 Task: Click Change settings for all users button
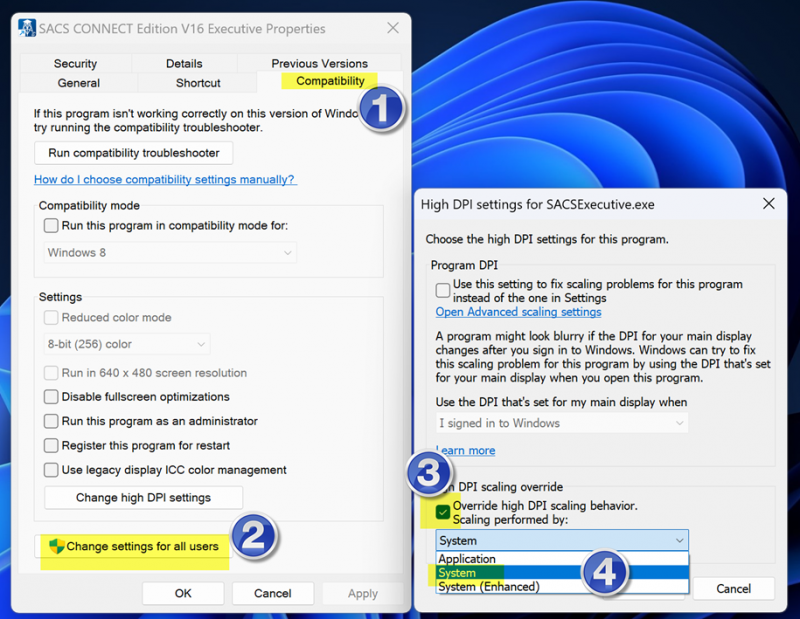pyautogui.click(x=133, y=546)
